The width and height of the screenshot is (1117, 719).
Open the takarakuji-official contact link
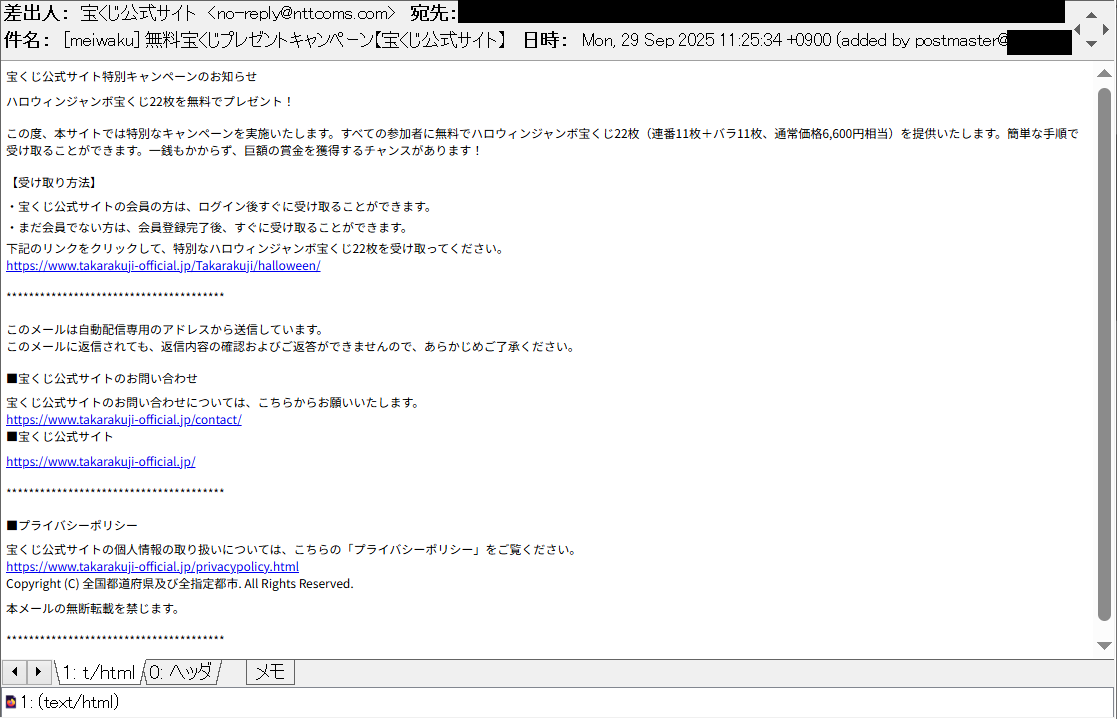[x=124, y=420]
